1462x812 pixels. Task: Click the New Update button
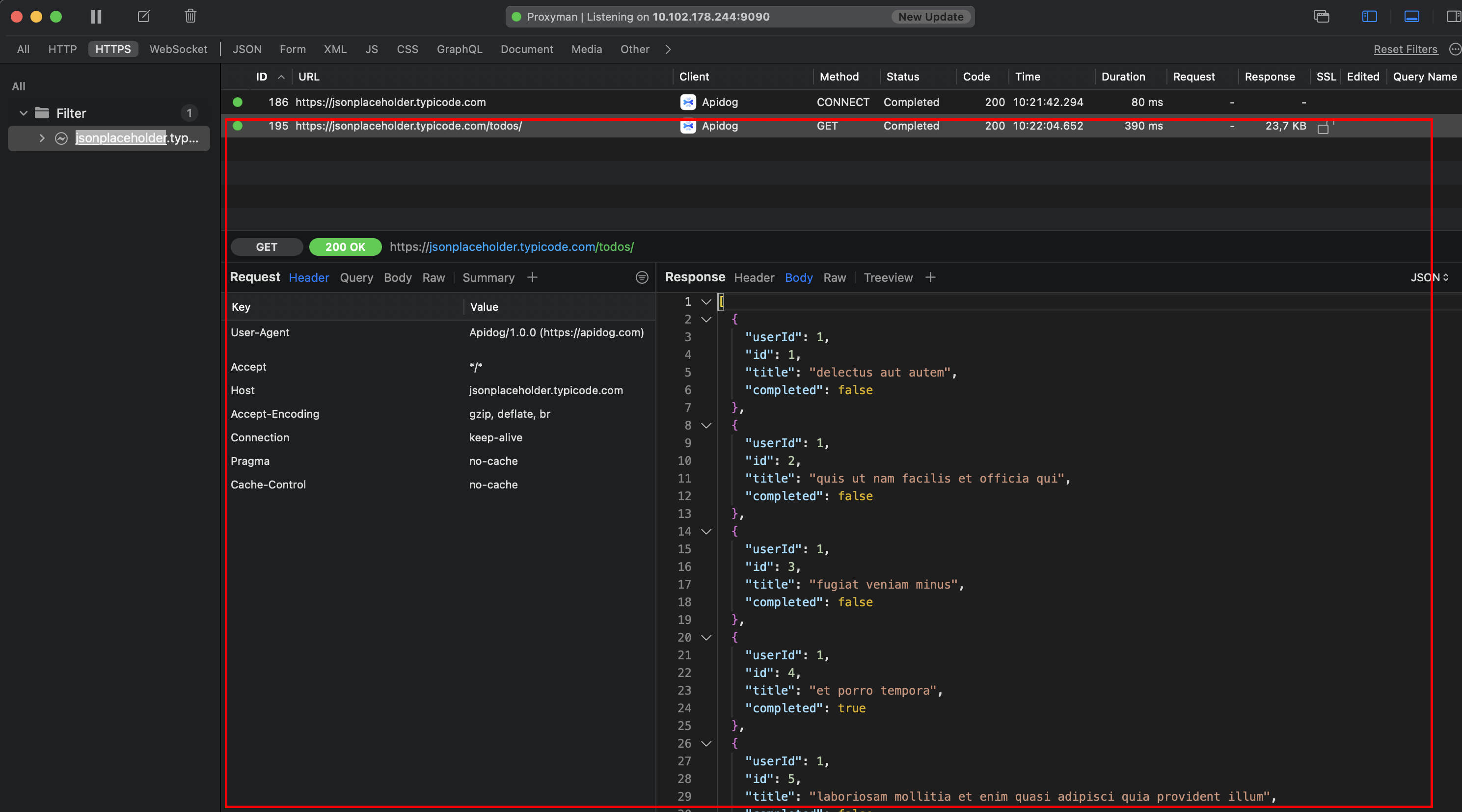(x=930, y=17)
